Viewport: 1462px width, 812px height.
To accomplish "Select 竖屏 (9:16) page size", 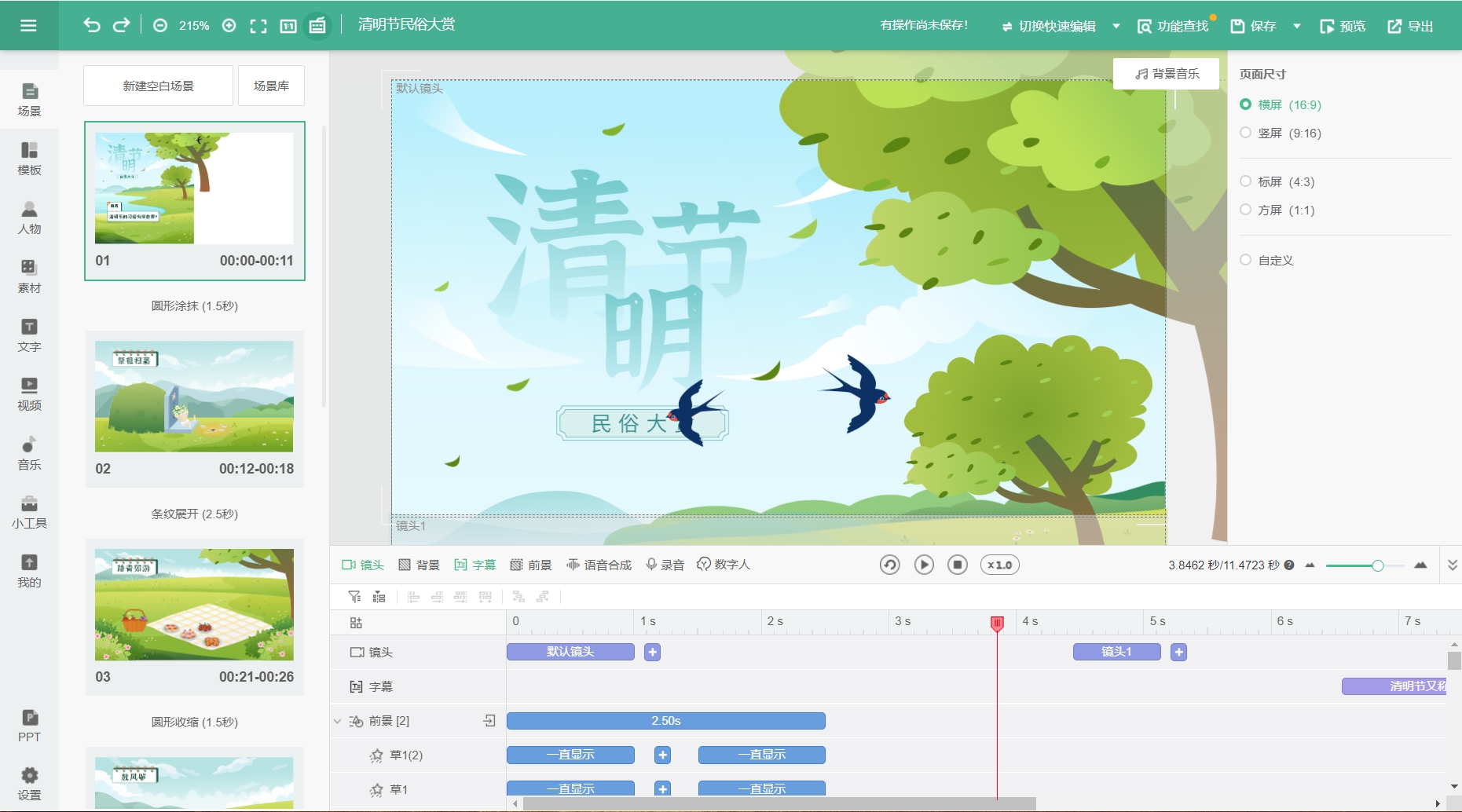I will (1281, 133).
